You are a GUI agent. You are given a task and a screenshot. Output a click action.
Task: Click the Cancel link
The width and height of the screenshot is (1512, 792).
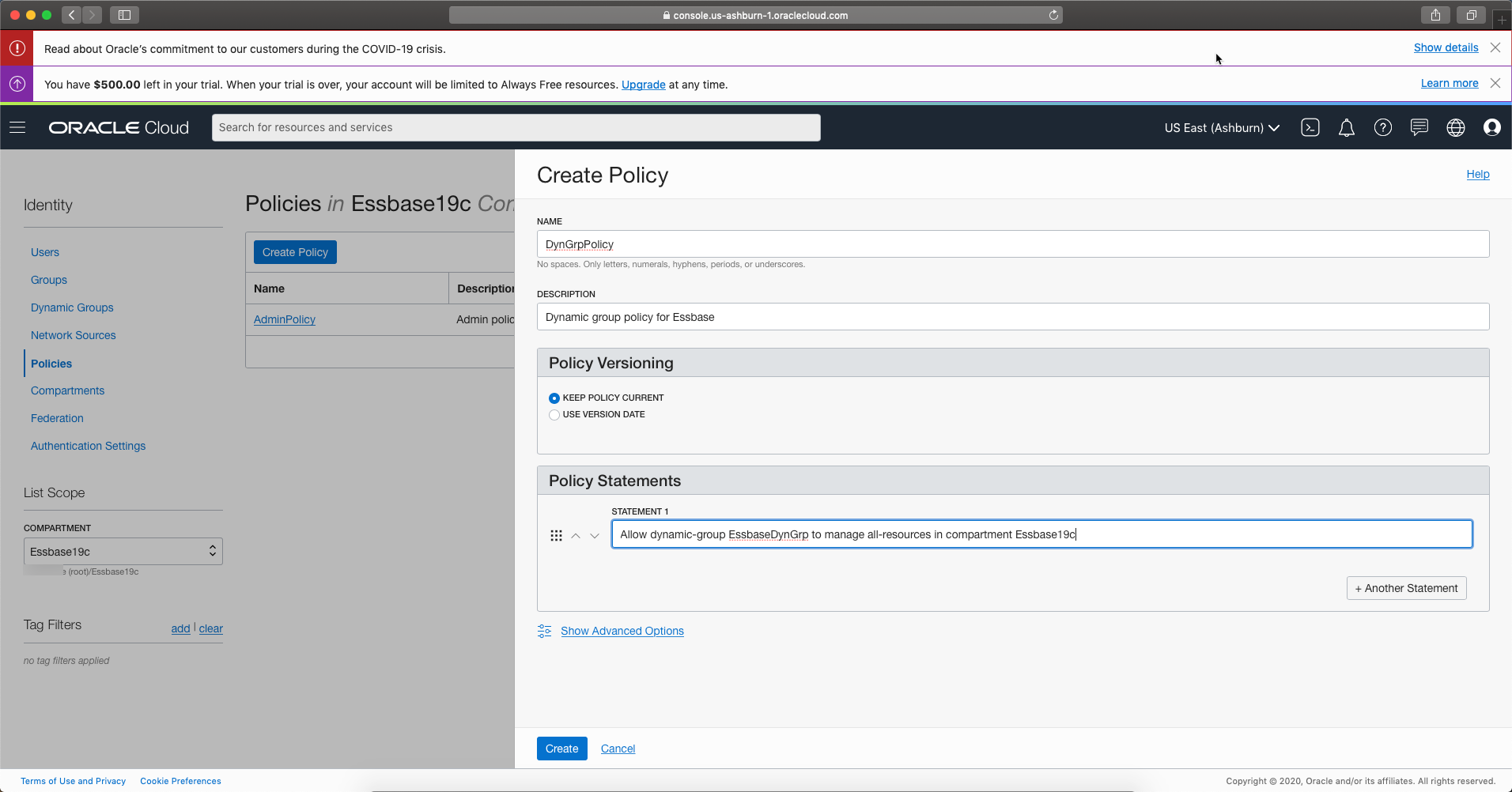(618, 749)
